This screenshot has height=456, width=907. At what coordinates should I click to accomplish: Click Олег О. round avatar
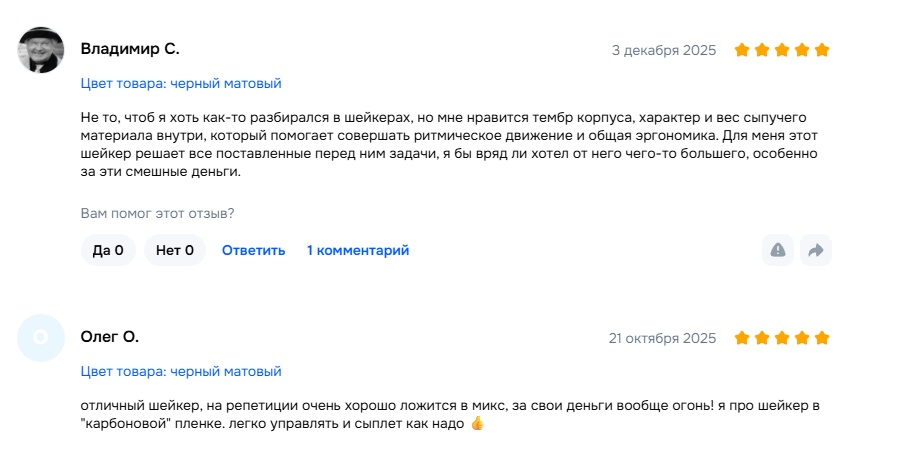[41, 338]
